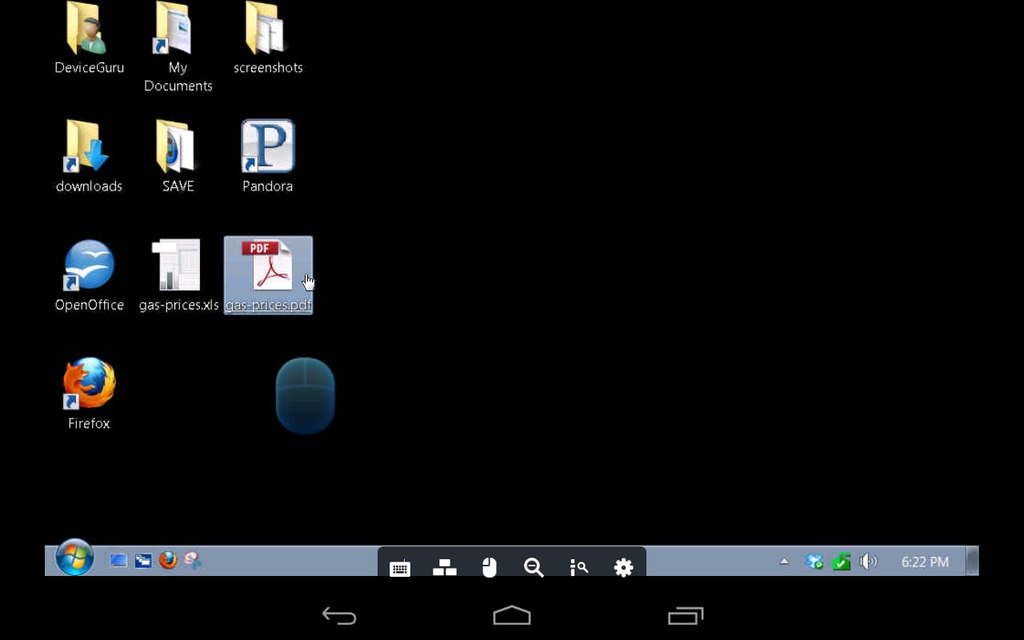Screen dimensions: 1024x640
Task: Show the on-screen keyboard
Action: tap(400, 568)
